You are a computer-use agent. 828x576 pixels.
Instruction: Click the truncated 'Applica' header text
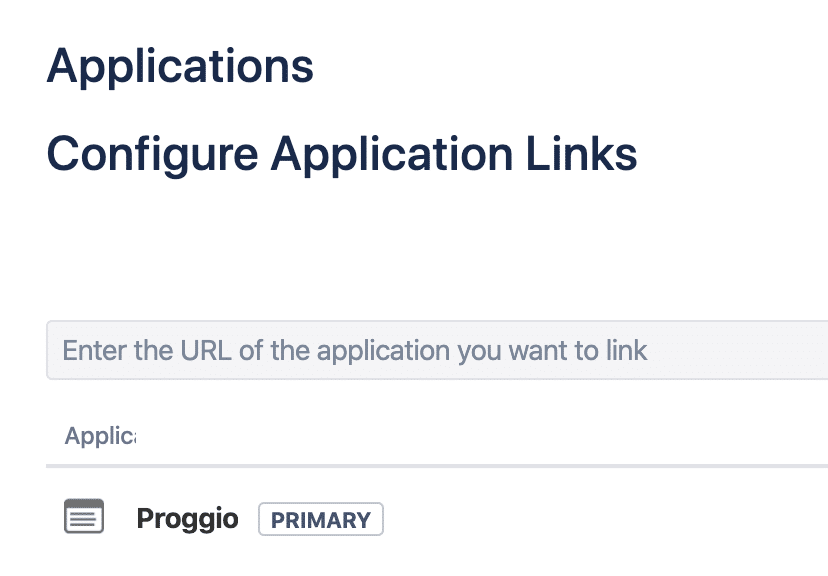click(100, 436)
